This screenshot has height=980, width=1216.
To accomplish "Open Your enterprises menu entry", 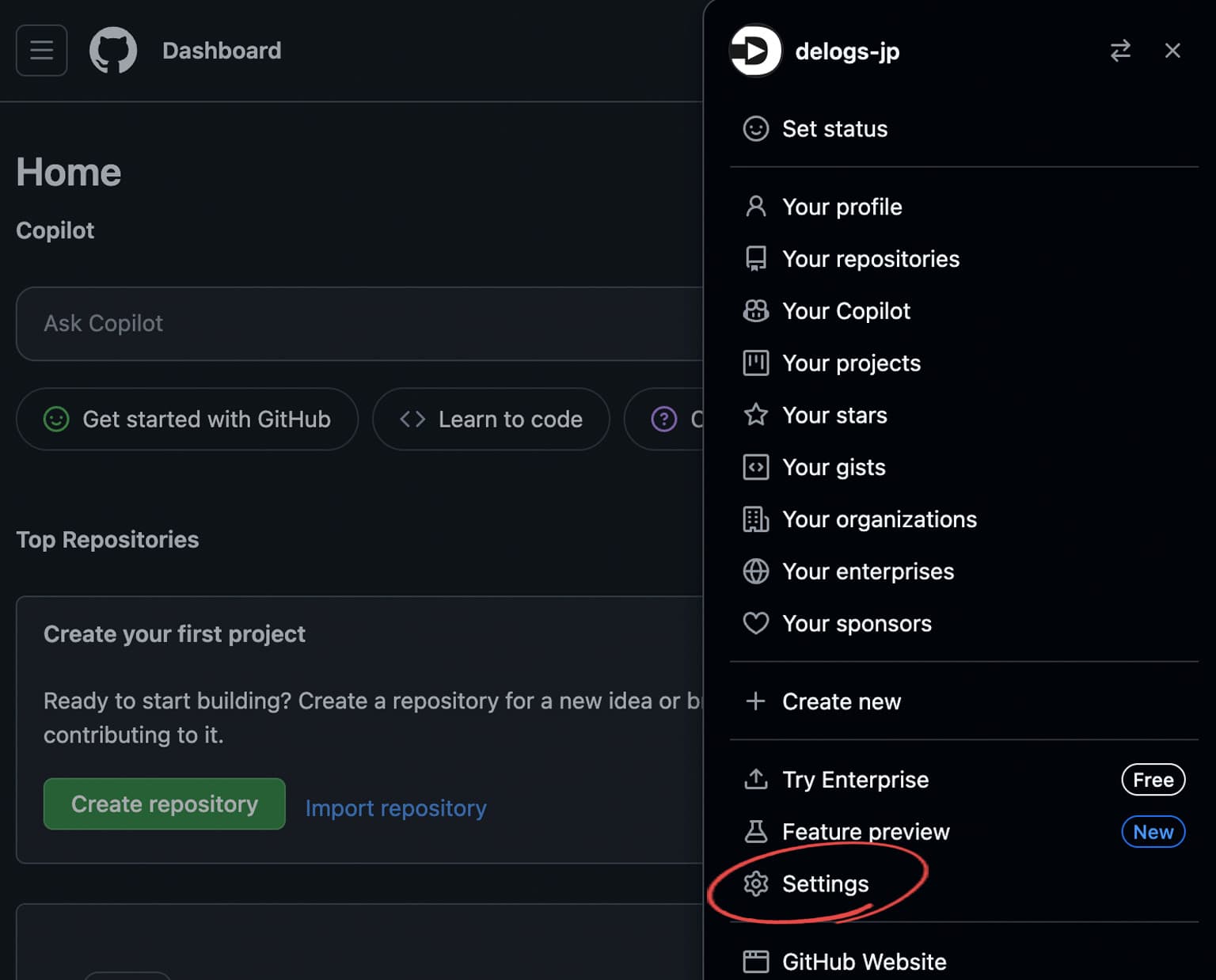I will (963, 572).
